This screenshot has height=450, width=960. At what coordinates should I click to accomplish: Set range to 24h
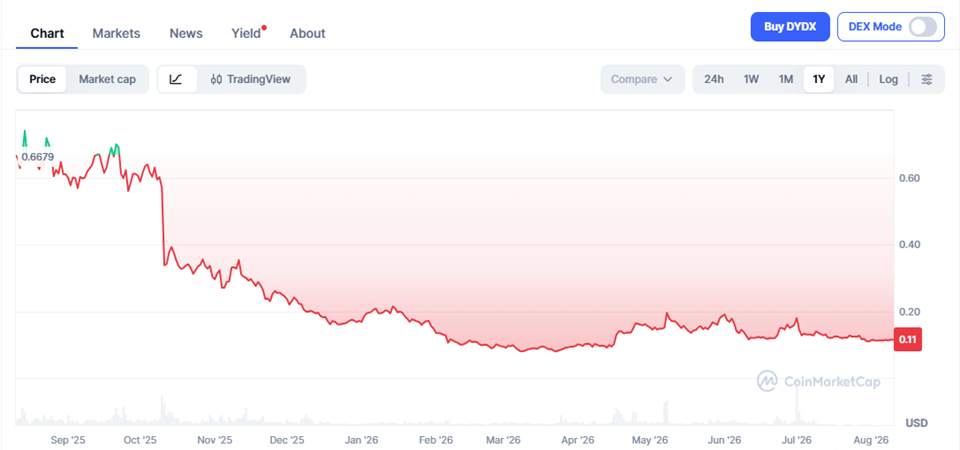click(714, 79)
